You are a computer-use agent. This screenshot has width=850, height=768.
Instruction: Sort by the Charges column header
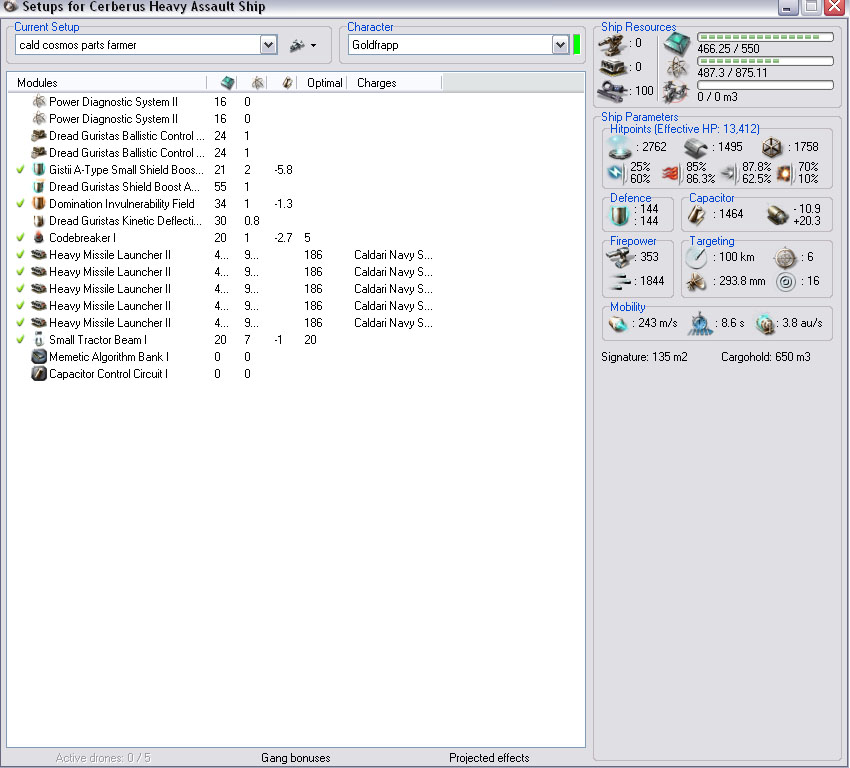395,83
